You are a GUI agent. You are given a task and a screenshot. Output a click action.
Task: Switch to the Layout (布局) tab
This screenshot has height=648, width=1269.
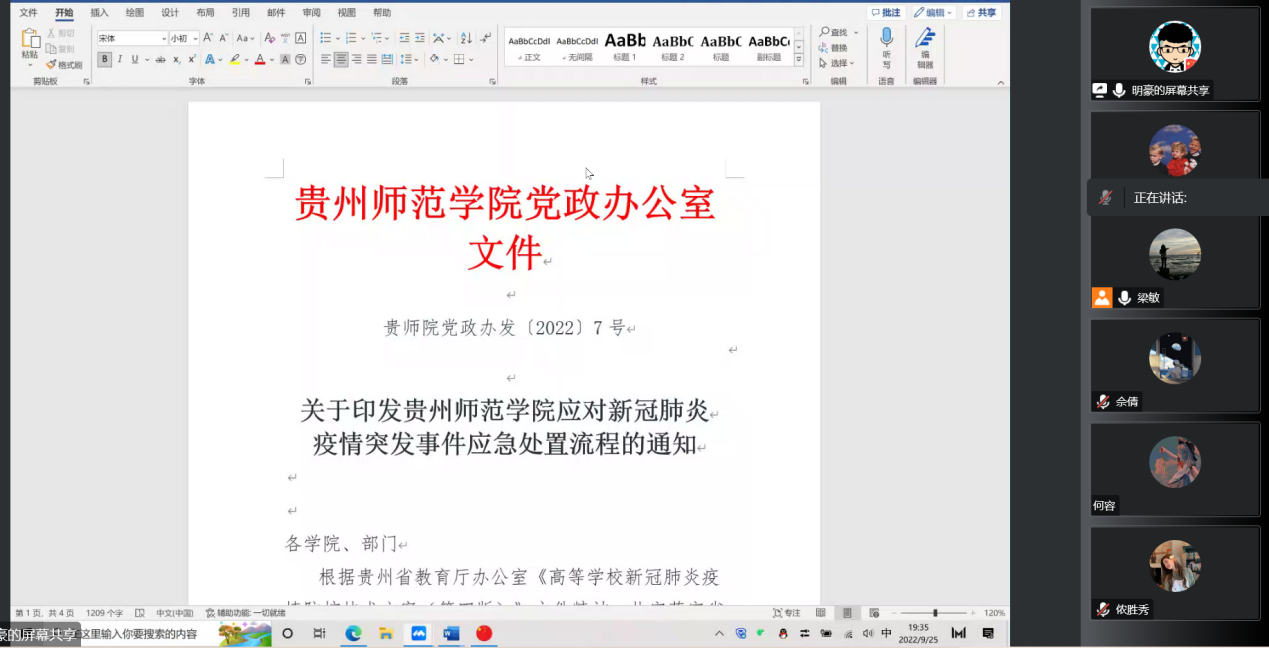(x=205, y=13)
